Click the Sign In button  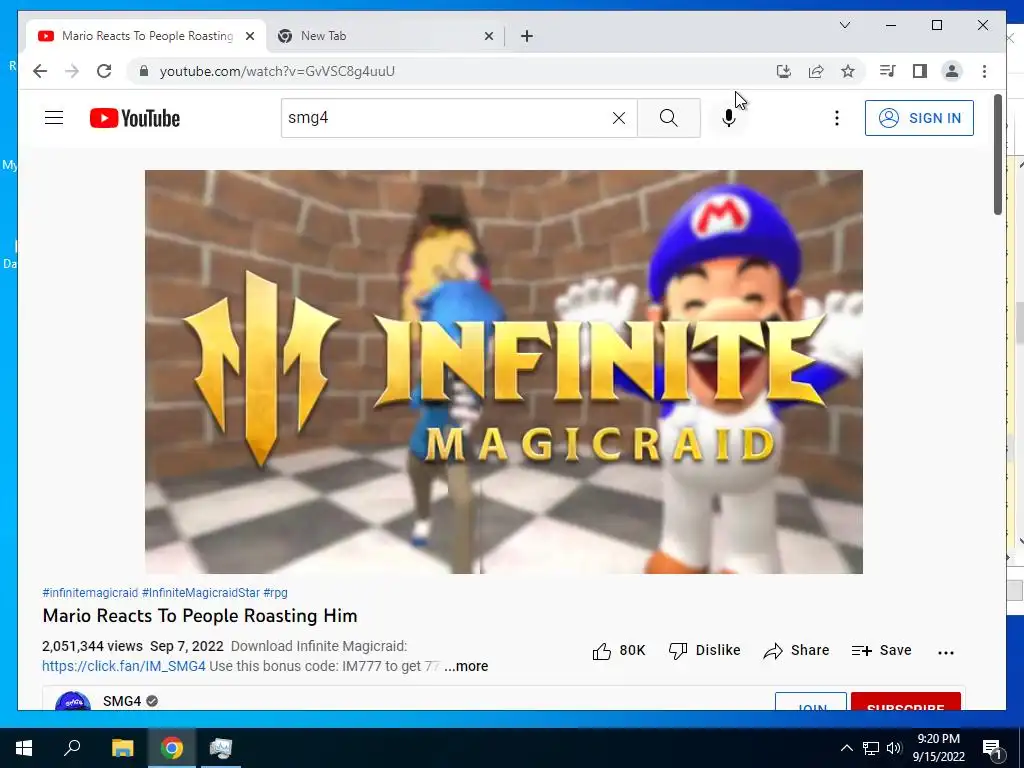coord(919,118)
